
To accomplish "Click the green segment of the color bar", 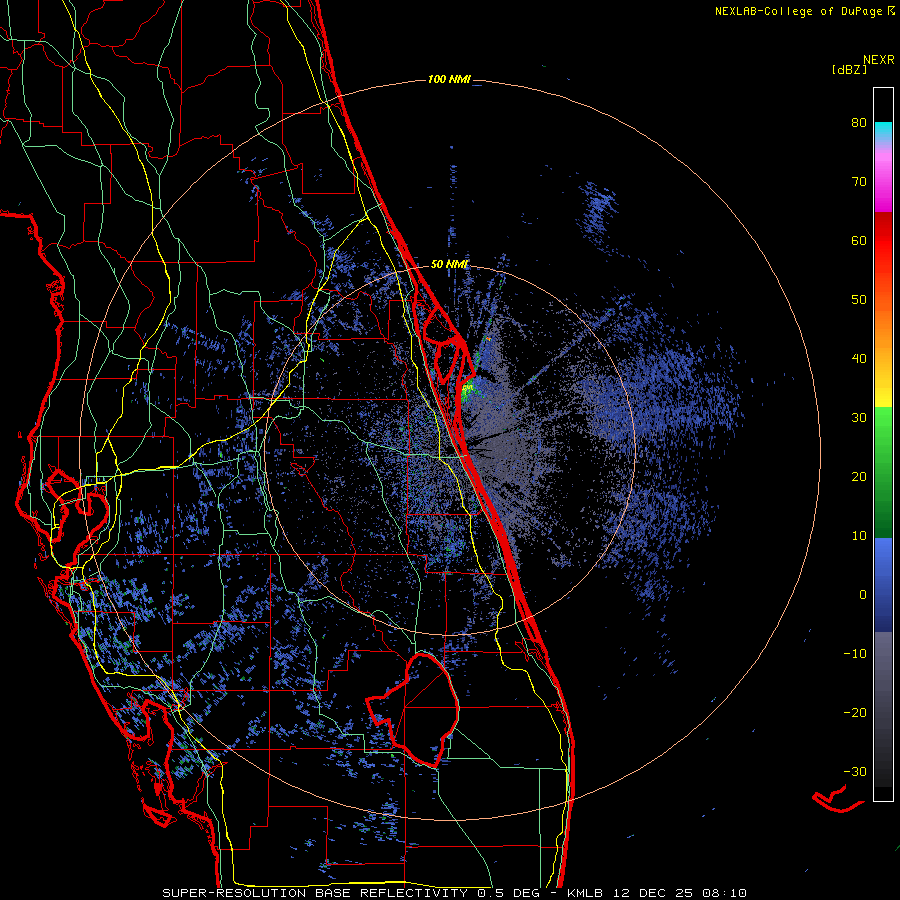I will 883,472.
